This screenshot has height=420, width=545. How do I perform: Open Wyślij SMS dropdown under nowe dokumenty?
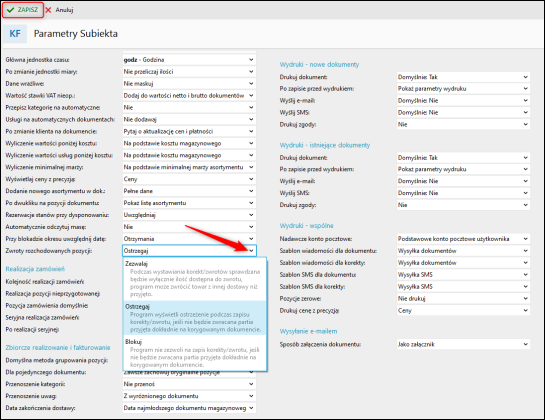[x=463, y=113]
